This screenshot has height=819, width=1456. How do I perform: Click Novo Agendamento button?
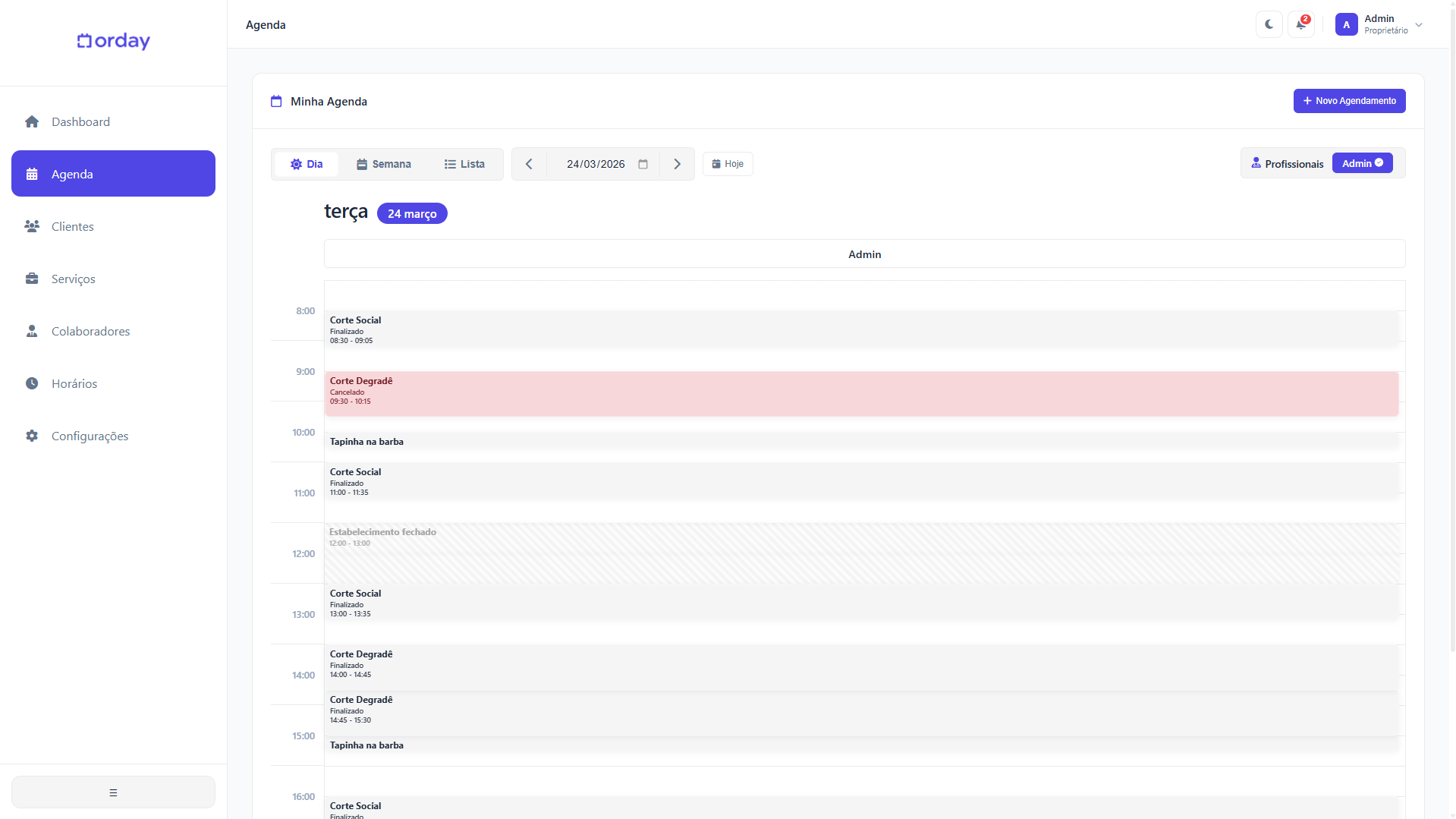coord(1349,101)
